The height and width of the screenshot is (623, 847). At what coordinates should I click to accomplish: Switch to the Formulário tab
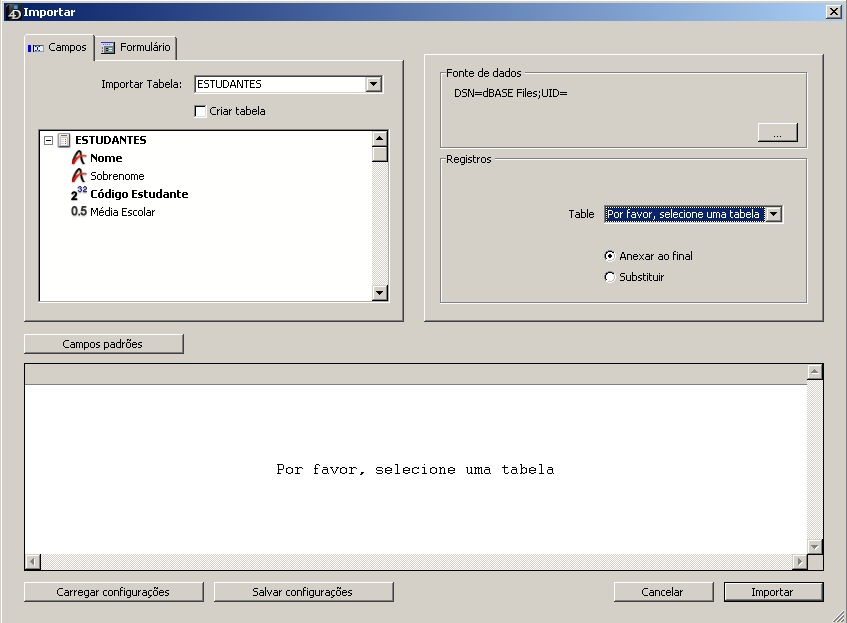(x=136, y=48)
